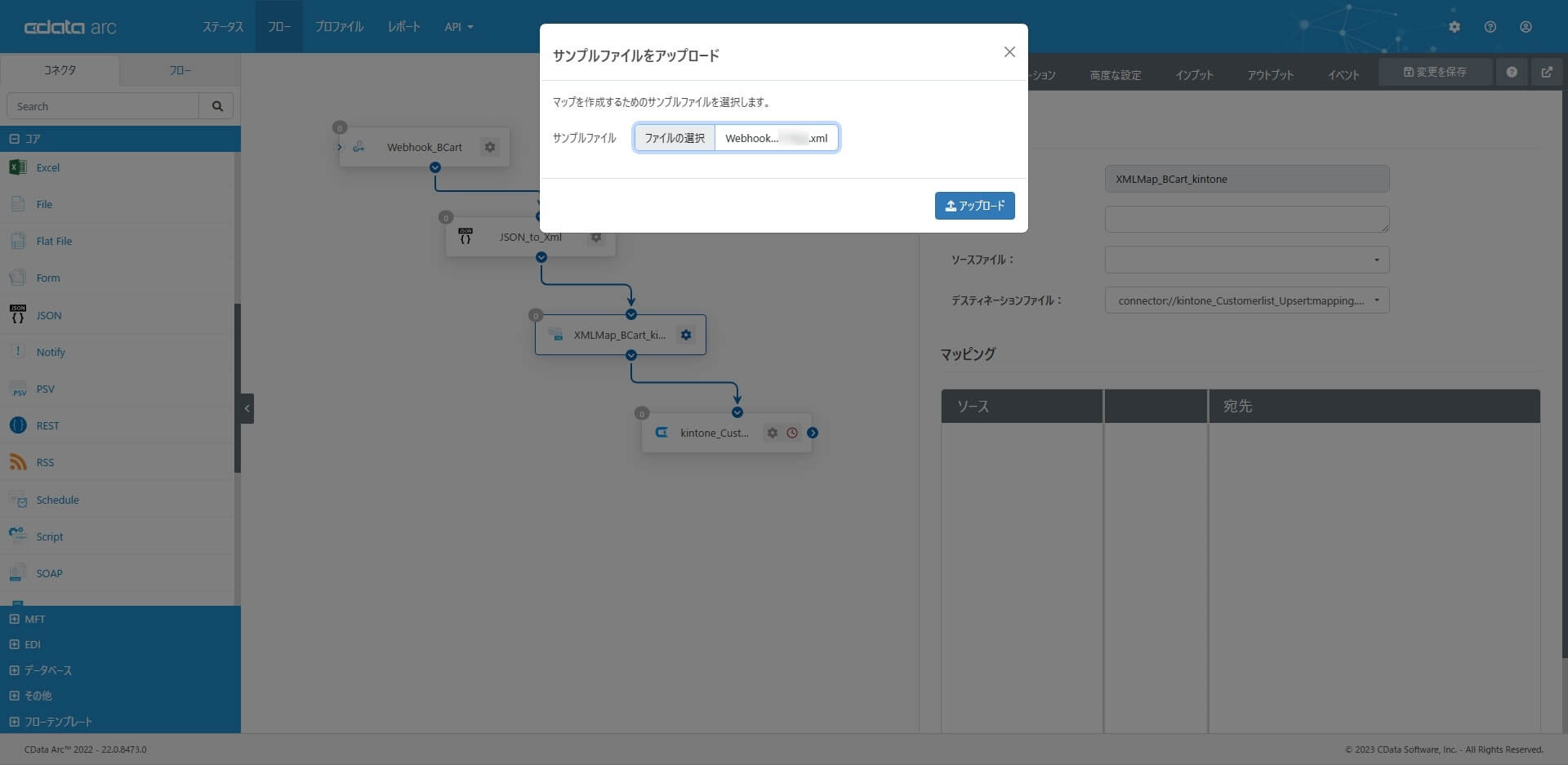Click the PSV connector icon
Image resolution: width=1568 pixels, height=765 pixels.
click(17, 389)
